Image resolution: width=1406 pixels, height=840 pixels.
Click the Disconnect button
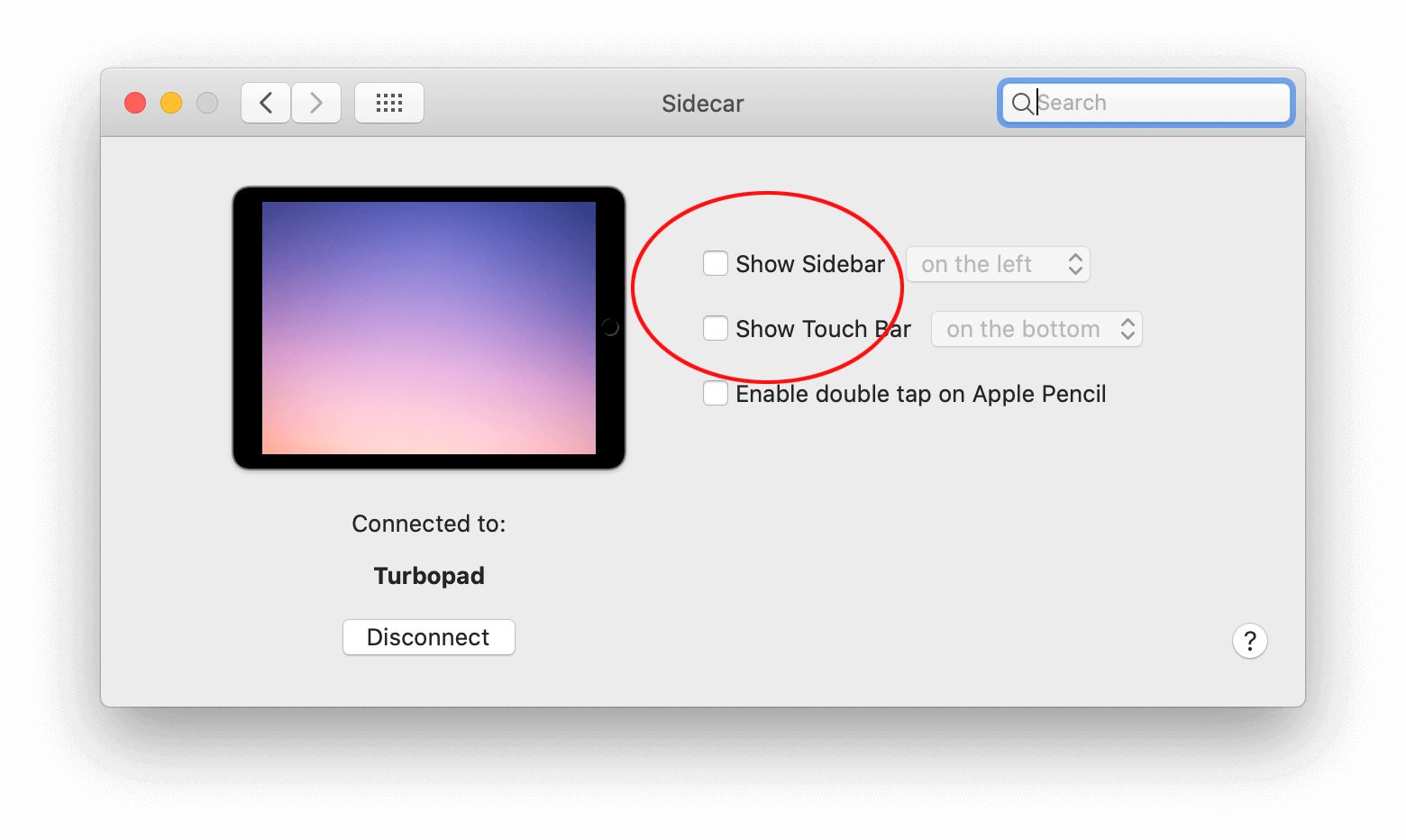429,637
